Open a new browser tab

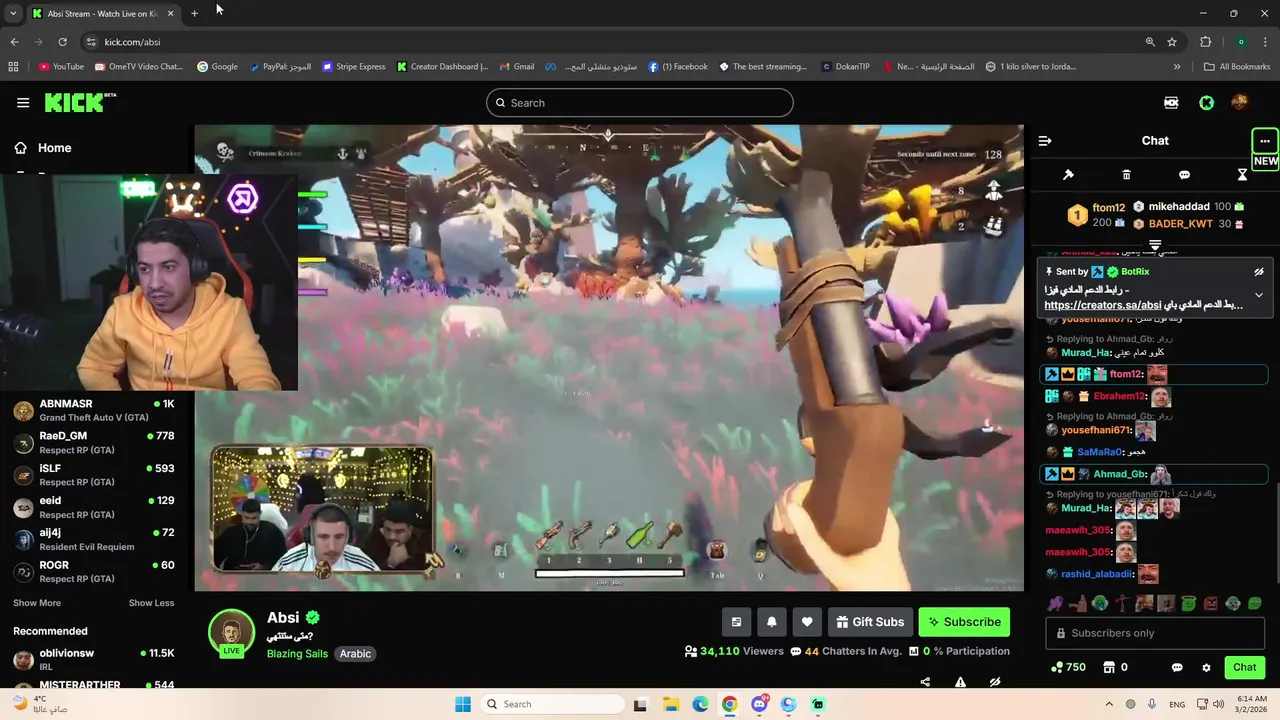tap(194, 13)
